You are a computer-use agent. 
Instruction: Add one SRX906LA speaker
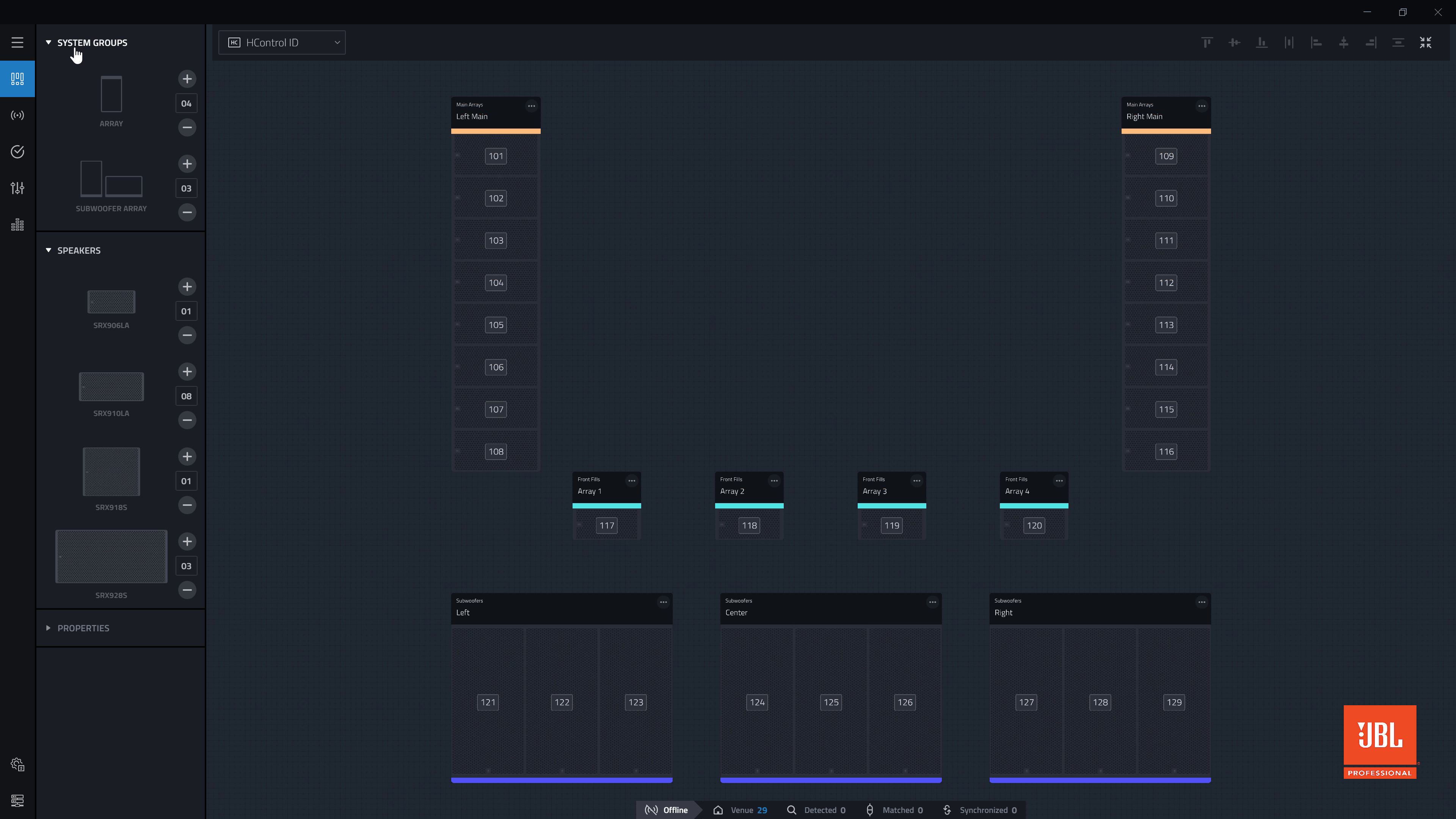point(187,287)
